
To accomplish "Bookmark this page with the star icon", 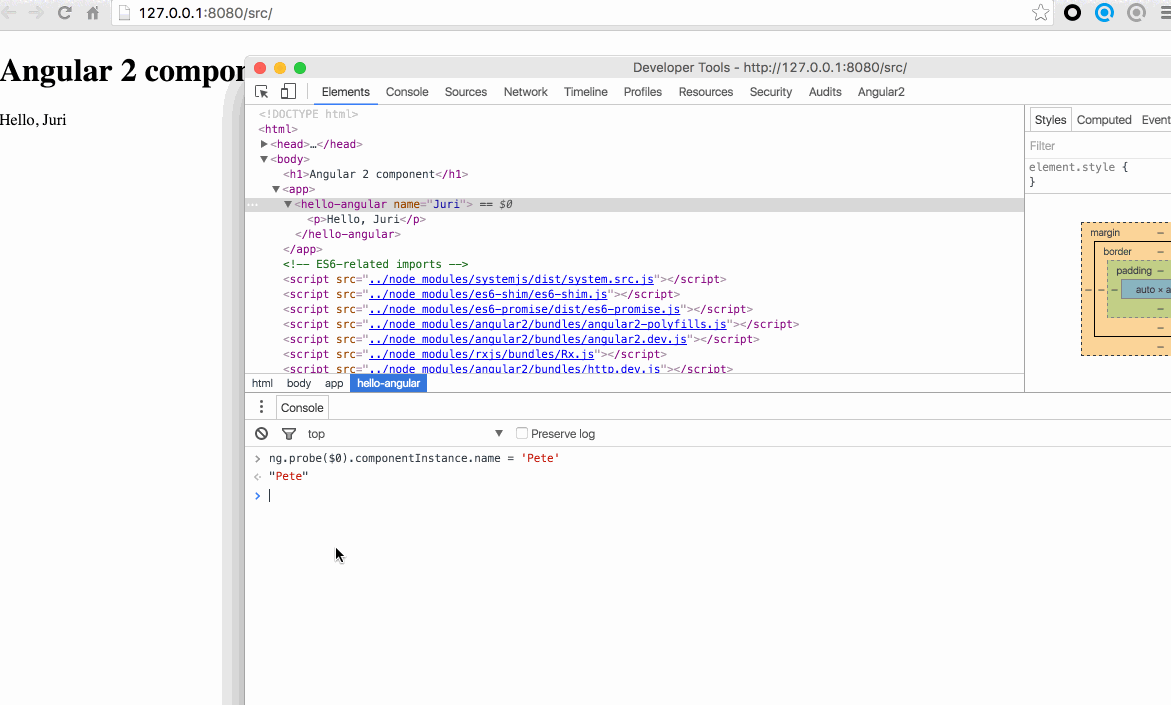I will (x=1040, y=13).
